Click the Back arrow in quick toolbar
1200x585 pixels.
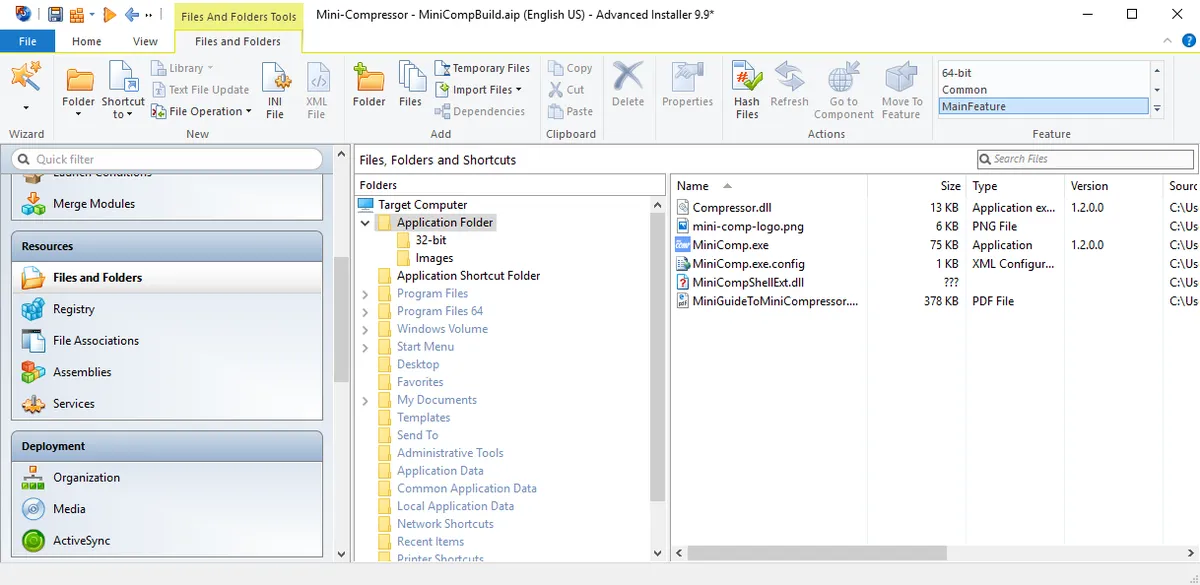(132, 14)
